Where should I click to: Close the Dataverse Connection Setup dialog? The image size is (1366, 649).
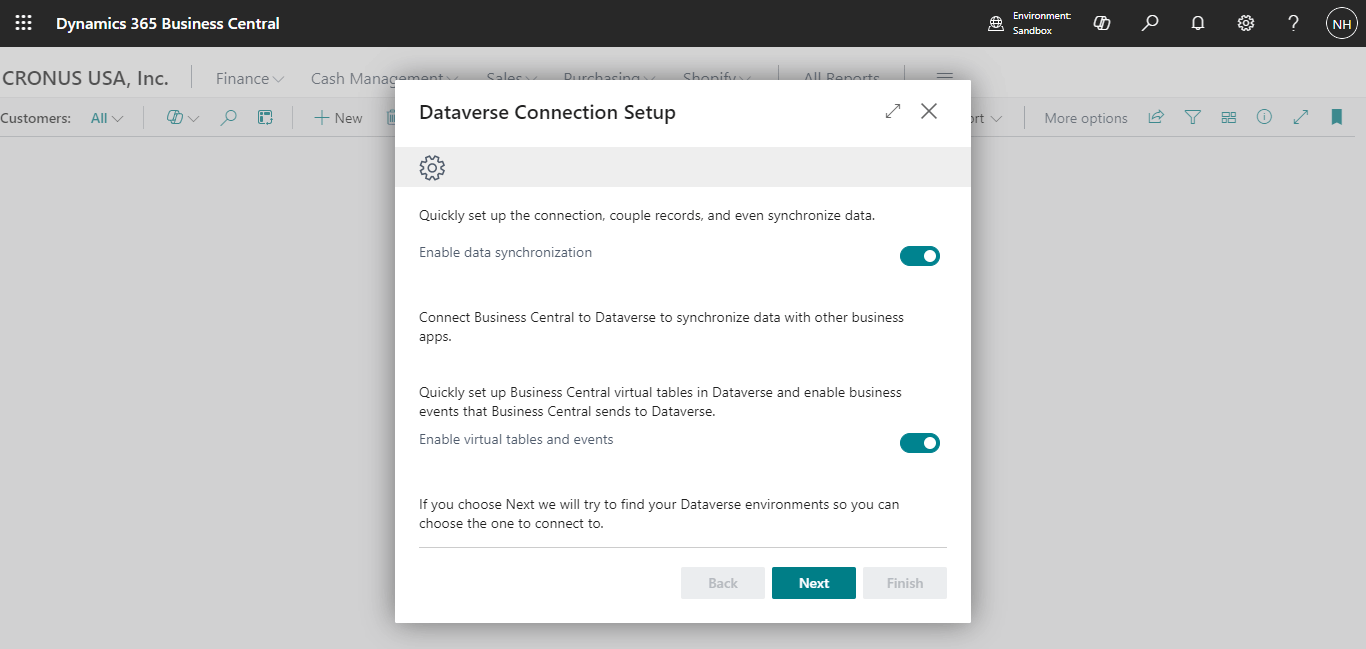tap(929, 112)
